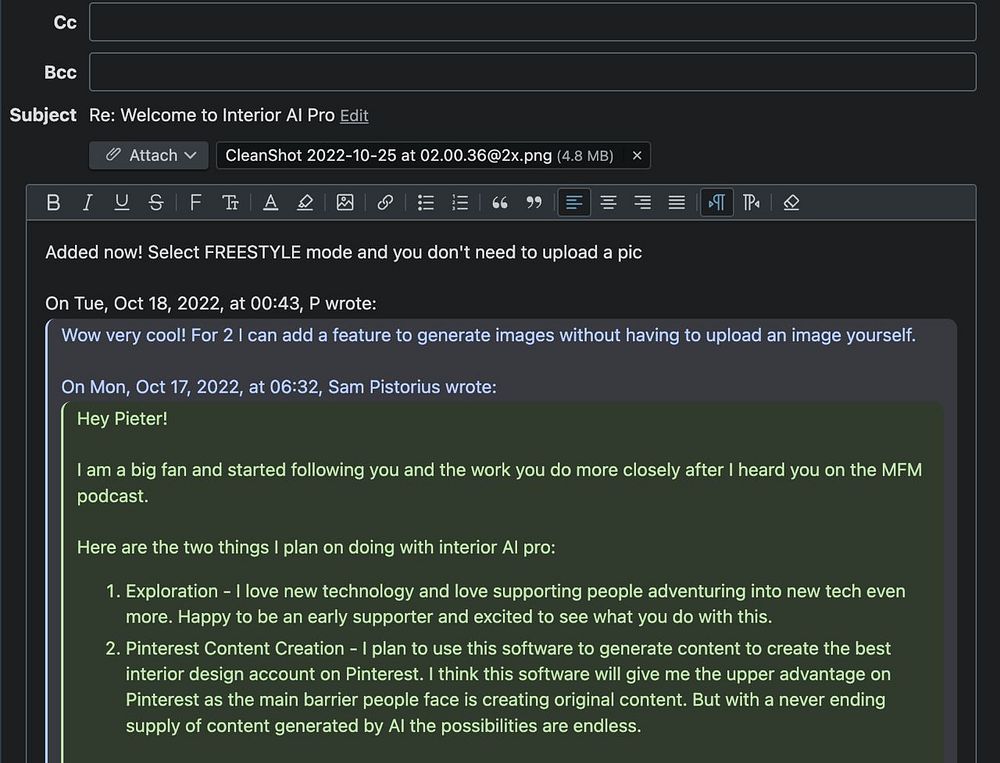Choose text highlight color
This screenshot has height=763, width=1000.
pos(305,203)
